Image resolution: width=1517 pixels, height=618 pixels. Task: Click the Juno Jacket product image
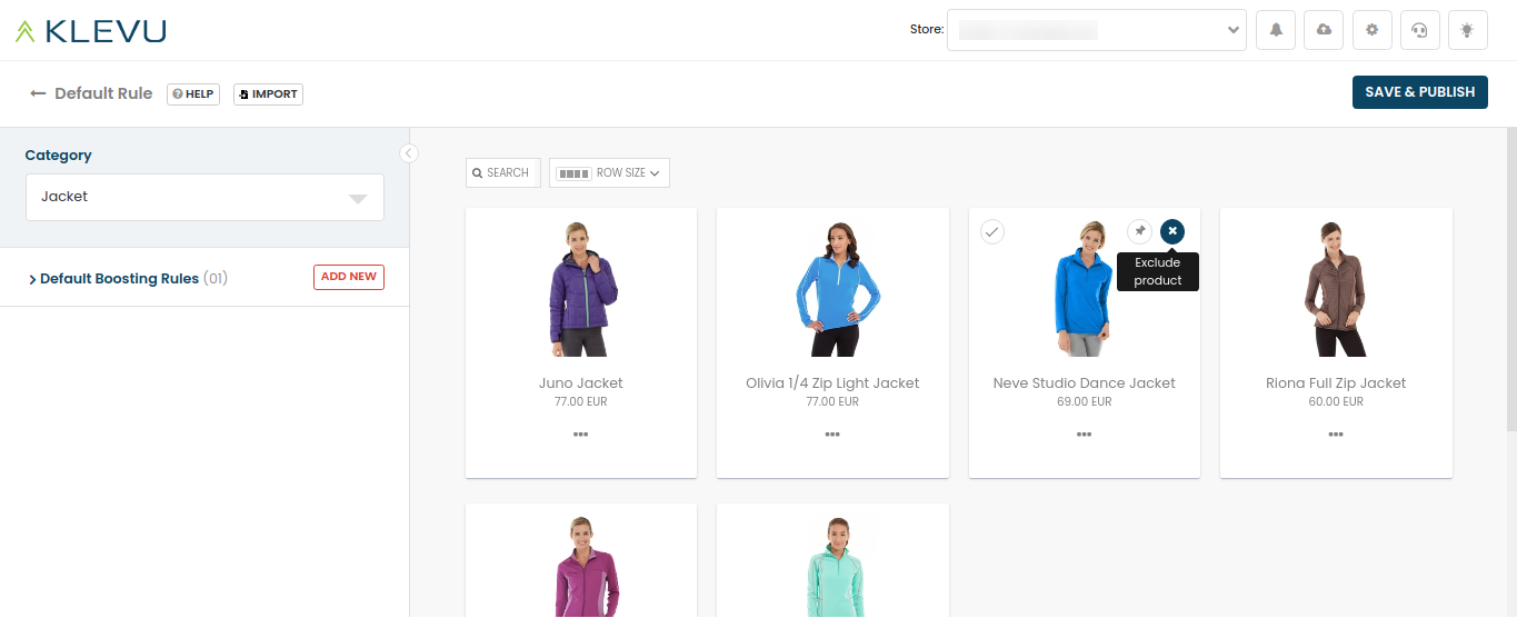(582, 289)
